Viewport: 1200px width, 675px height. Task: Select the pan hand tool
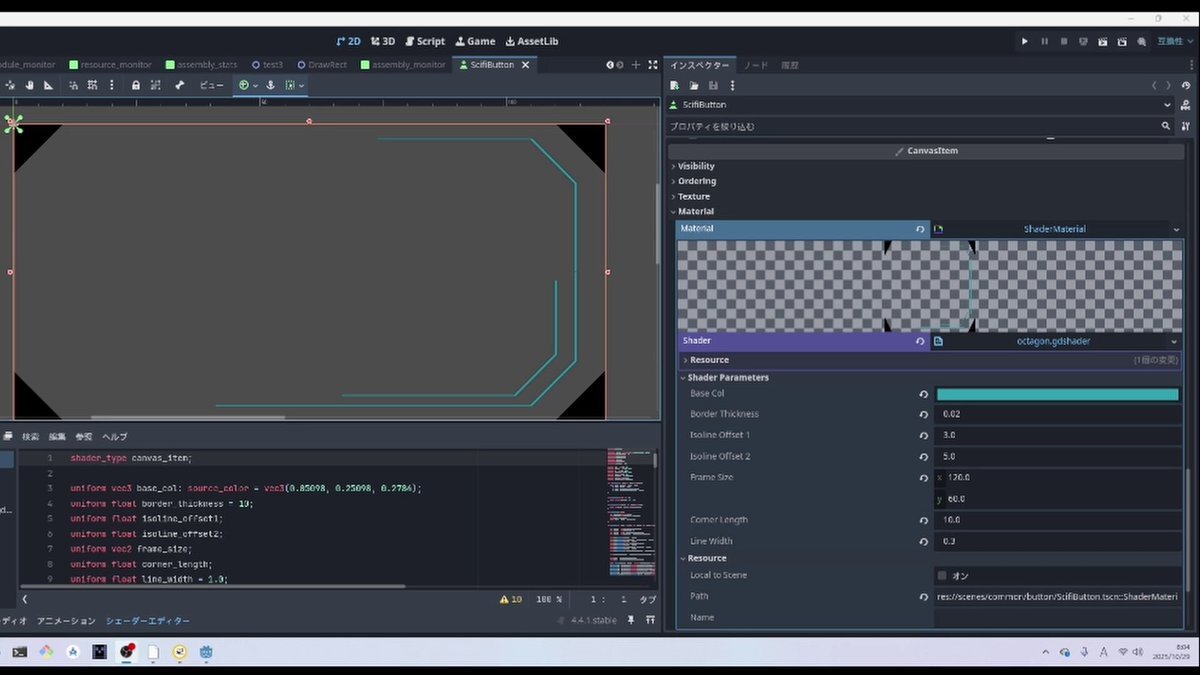[x=29, y=85]
